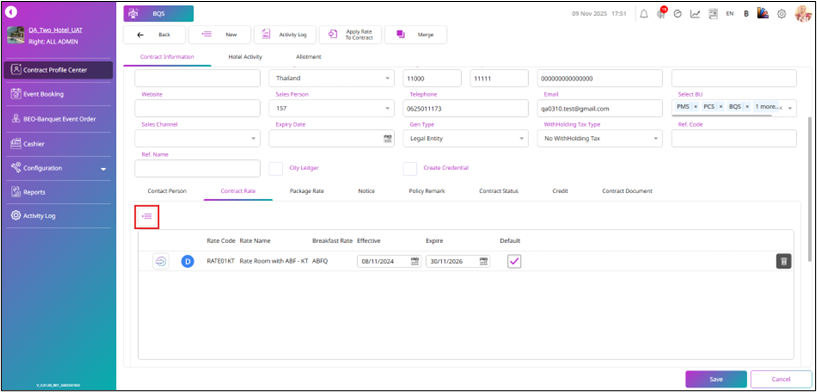Click the news board icon in header
The height and width of the screenshot is (392, 817).
[713, 14]
